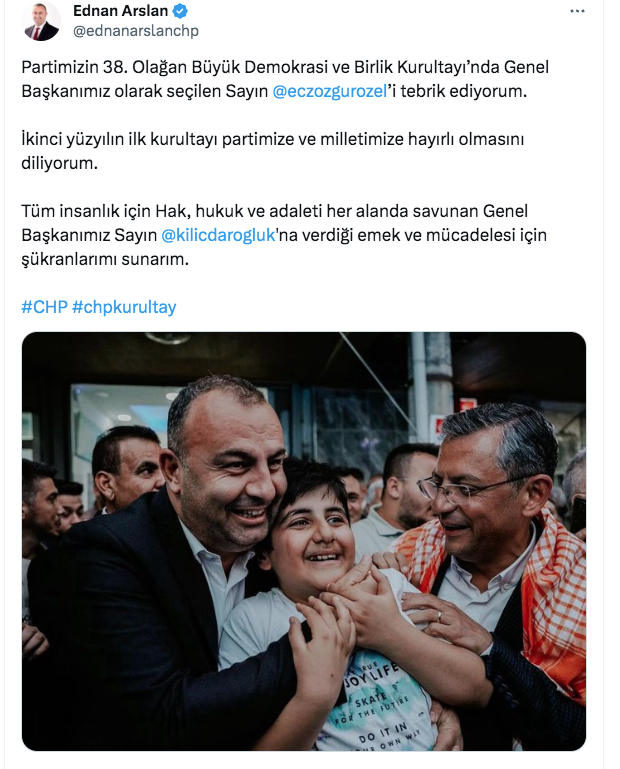Open the #chpkurultay hashtag
Image resolution: width=620 pixels, height=769 pixels.
tap(124, 307)
